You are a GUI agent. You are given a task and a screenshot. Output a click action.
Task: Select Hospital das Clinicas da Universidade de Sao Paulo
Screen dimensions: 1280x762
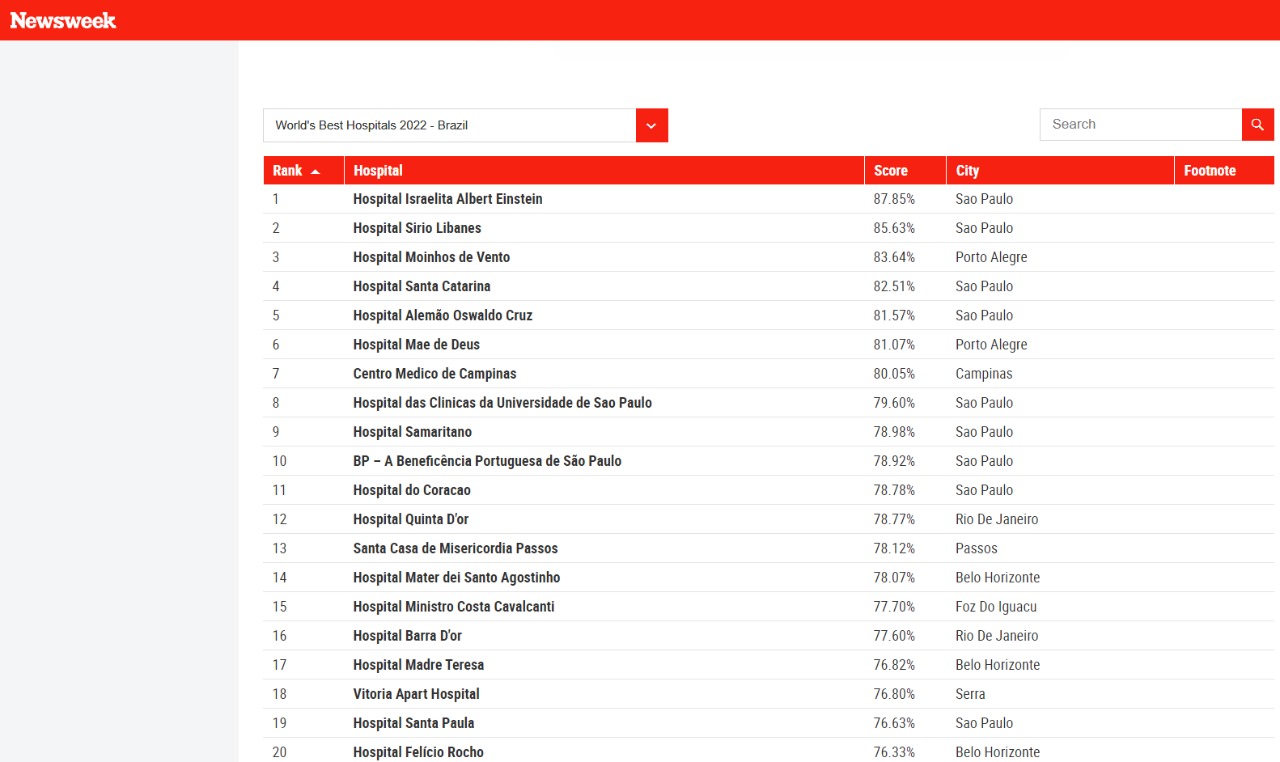pos(502,402)
